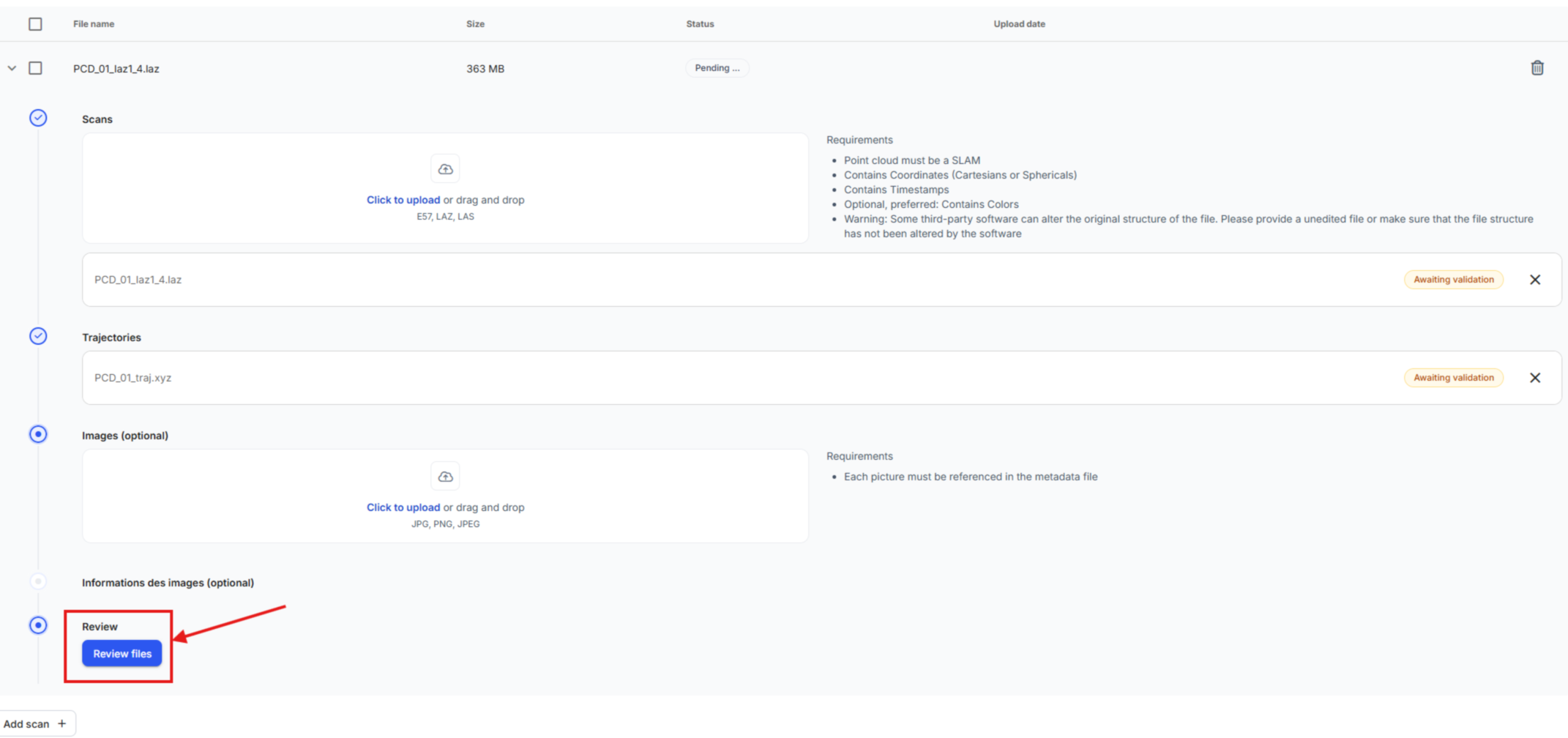Screen dimensions: 1568x738
Task: Expand Informations des images (optional) section
Action: (168, 583)
